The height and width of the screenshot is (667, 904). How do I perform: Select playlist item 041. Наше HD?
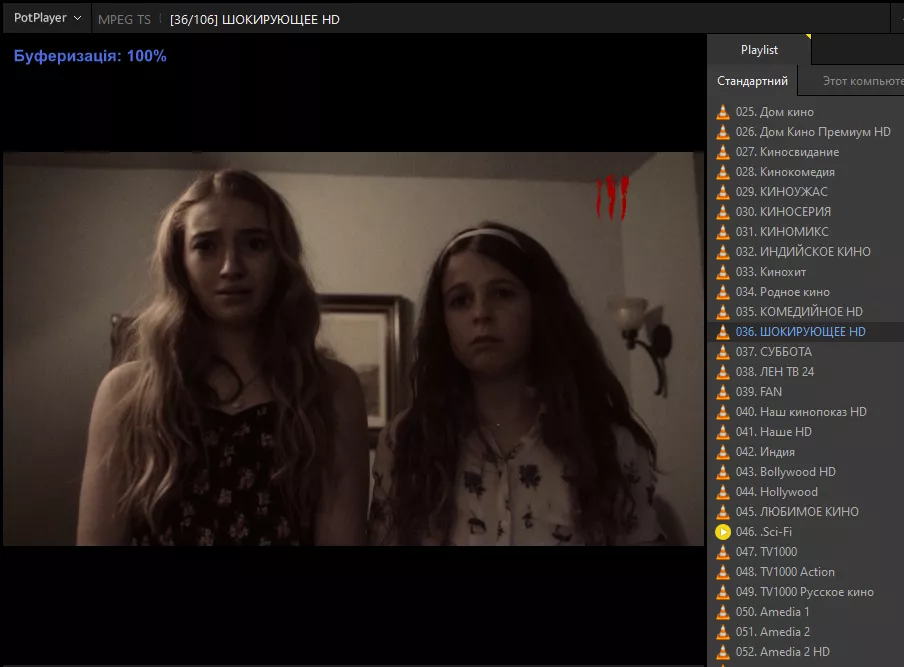[806, 432]
